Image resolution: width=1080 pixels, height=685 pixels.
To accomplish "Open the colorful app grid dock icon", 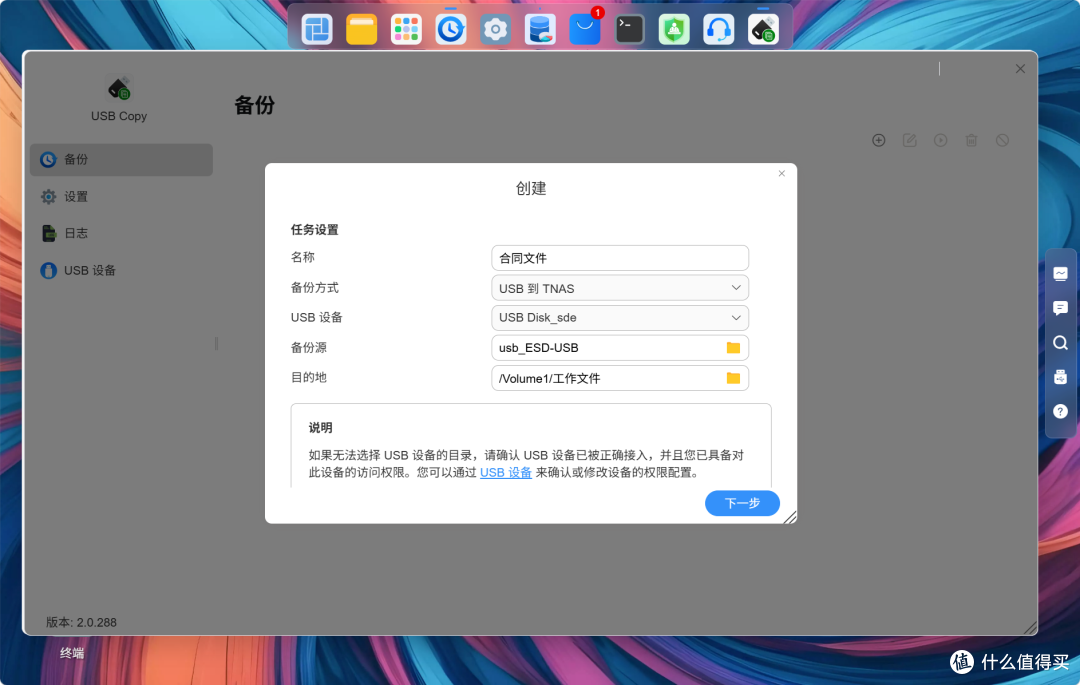I will [406, 30].
